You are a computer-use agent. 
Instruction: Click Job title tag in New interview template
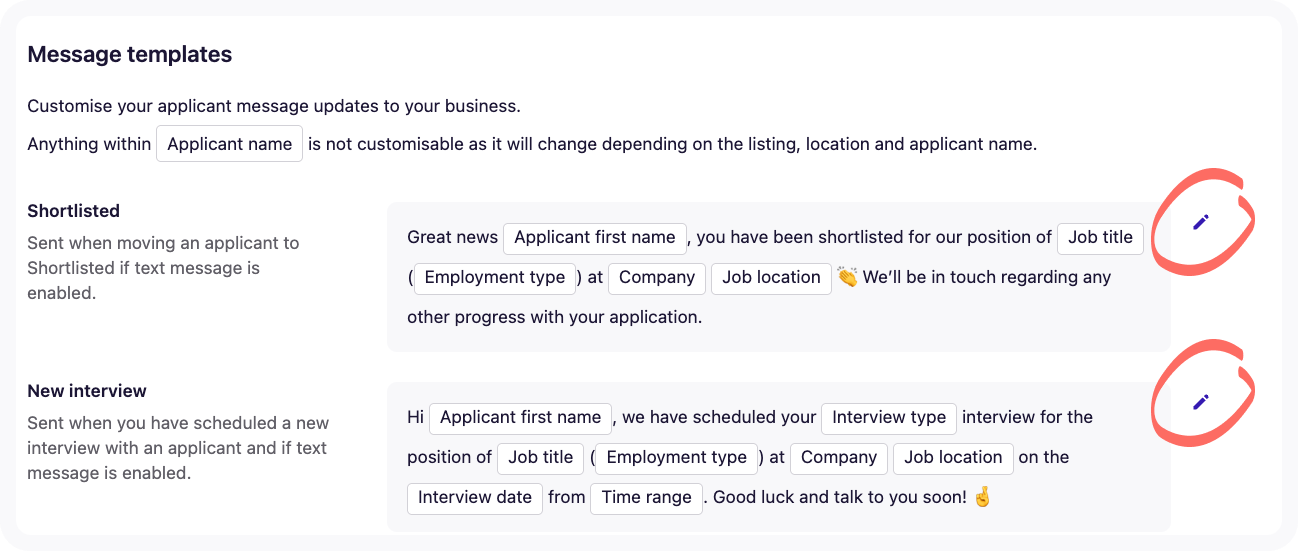(x=540, y=457)
